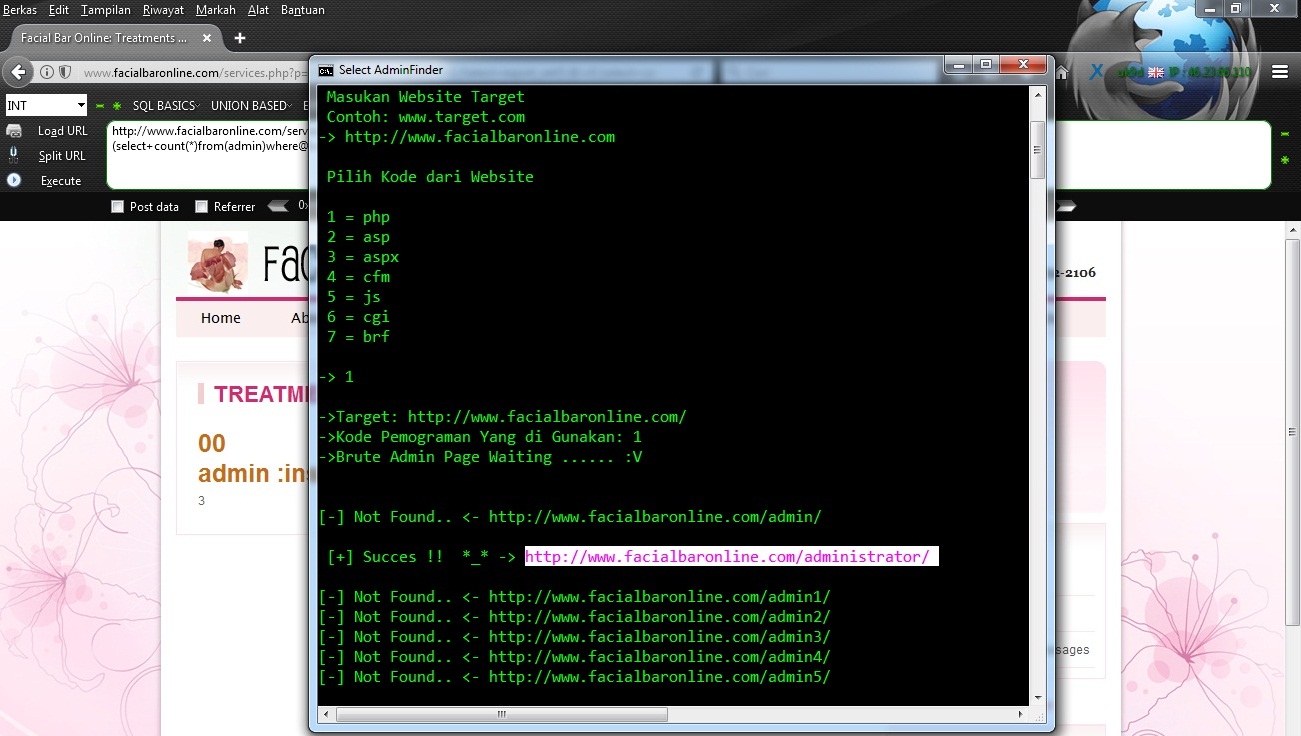Click the UK flag IP indicator
Viewport: 1301px width, 736px height.
click(x=1156, y=72)
